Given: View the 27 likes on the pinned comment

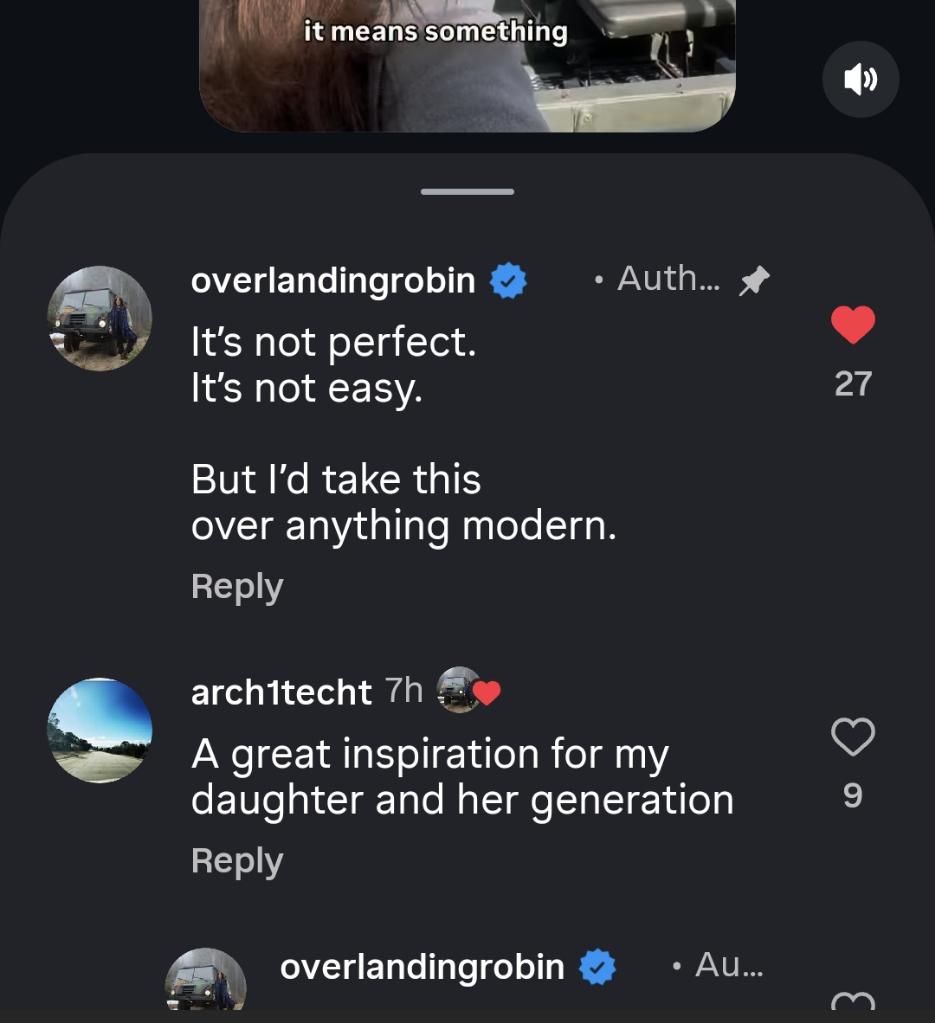Looking at the screenshot, I should (x=853, y=384).
